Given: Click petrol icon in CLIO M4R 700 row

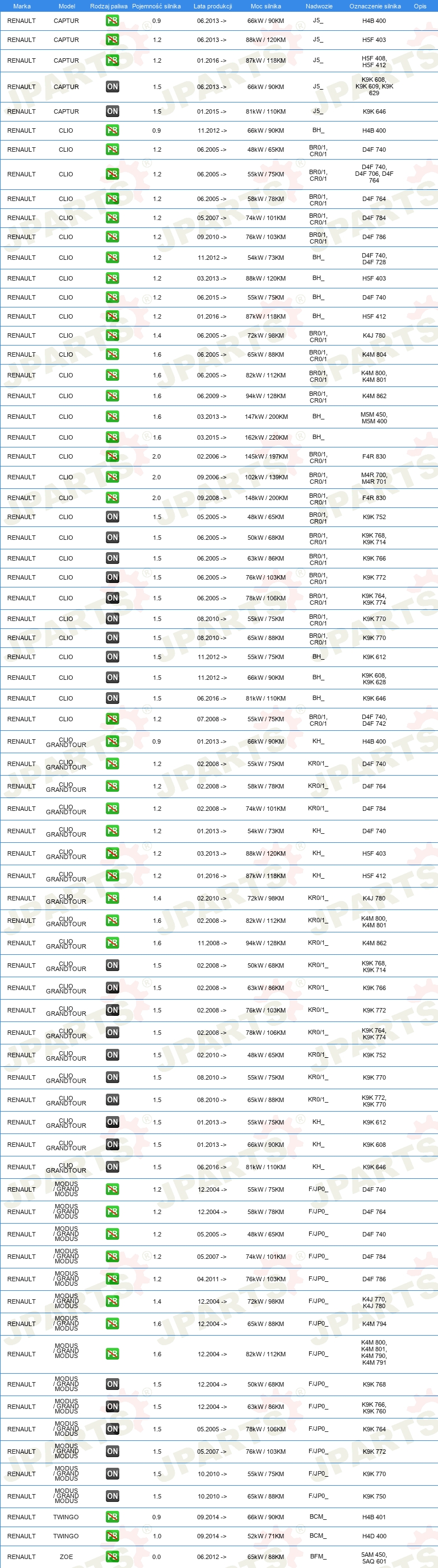Looking at the screenshot, I should (x=112, y=477).
